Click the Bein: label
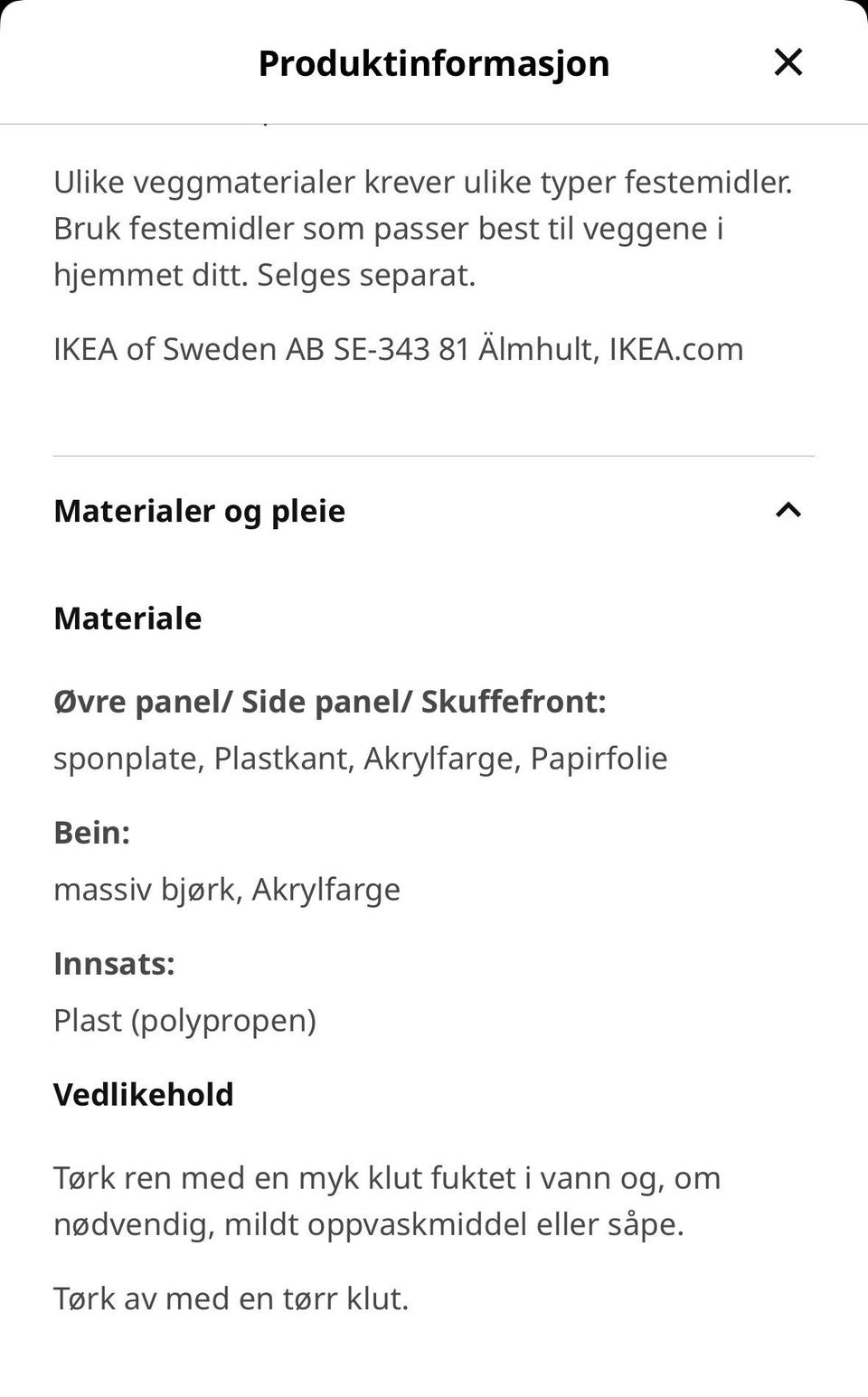Viewport: 868px width, 1397px height. tap(91, 833)
